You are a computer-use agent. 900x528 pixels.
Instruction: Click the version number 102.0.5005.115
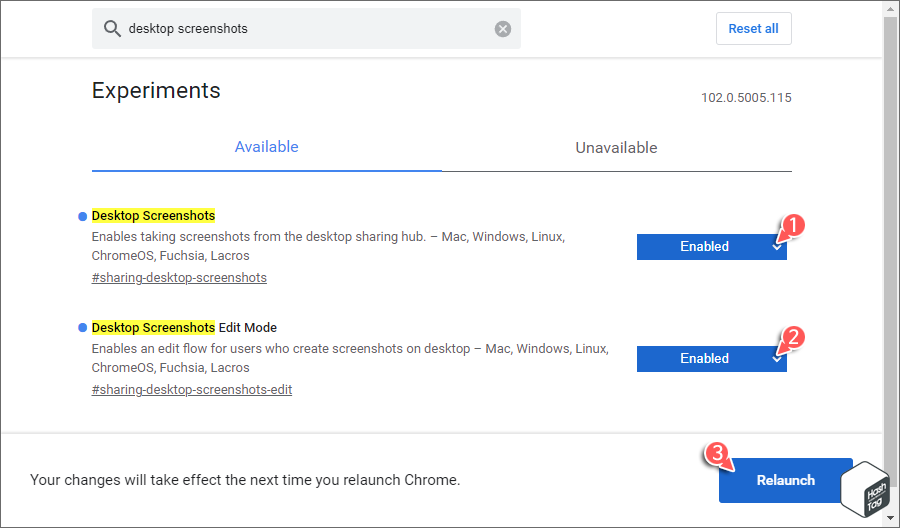tap(746, 98)
